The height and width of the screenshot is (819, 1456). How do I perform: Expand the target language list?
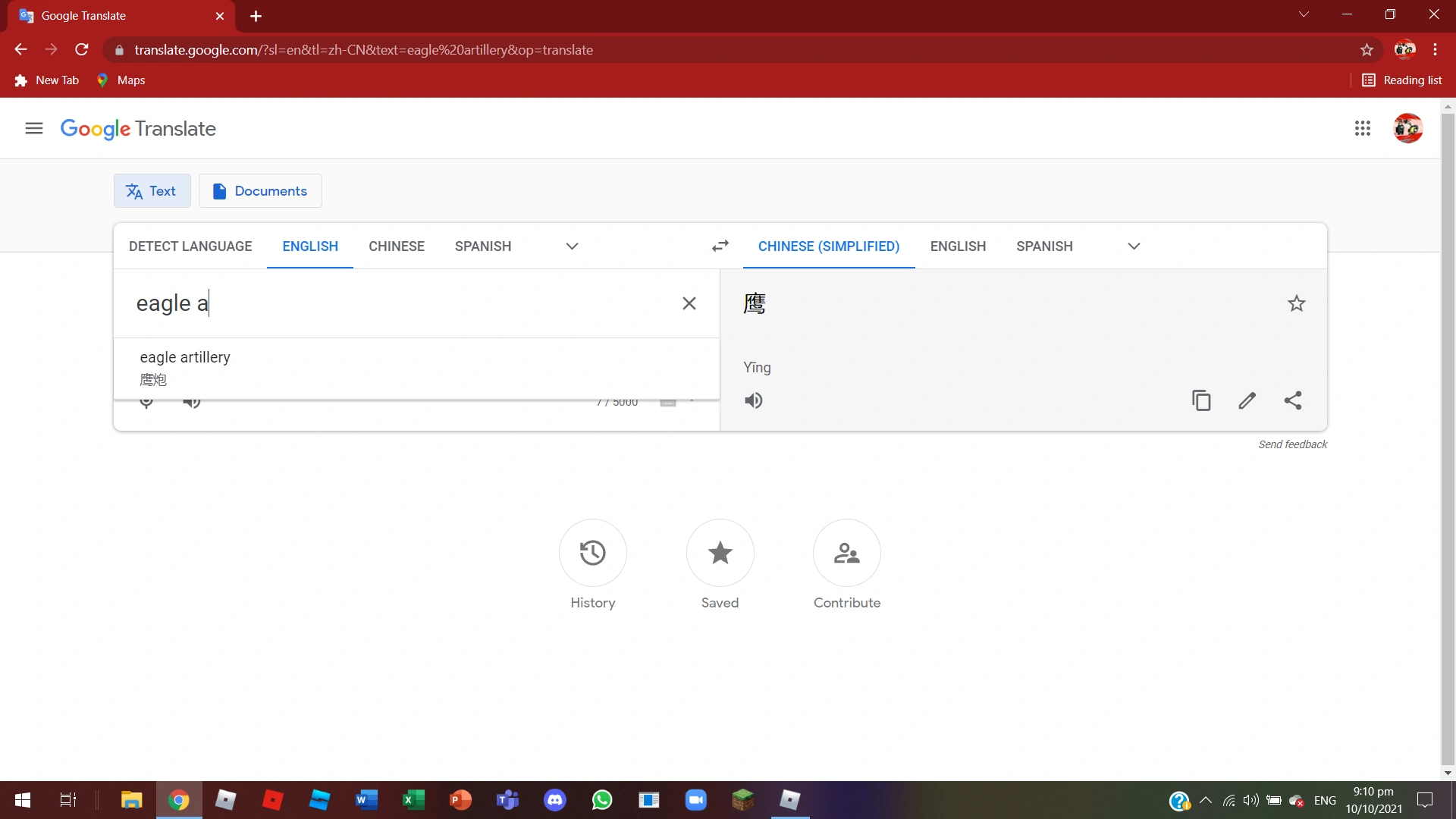(x=1134, y=246)
